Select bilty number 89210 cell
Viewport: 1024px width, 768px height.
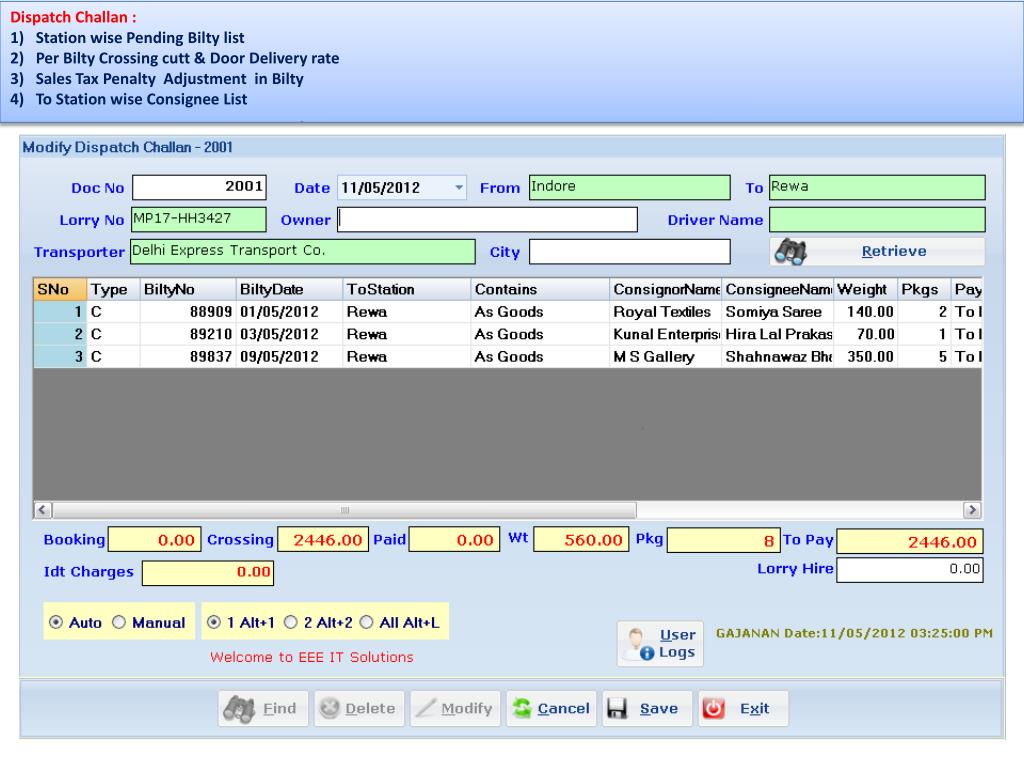point(188,334)
